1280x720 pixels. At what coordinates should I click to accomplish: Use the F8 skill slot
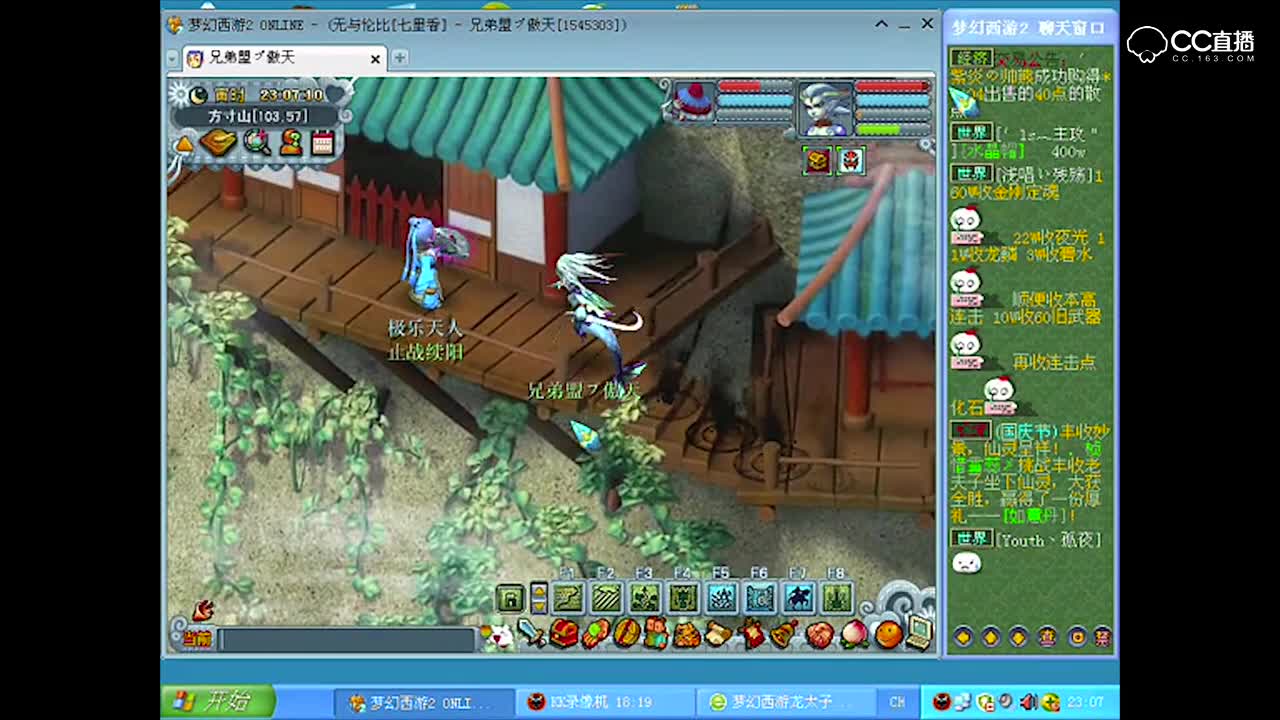837,598
